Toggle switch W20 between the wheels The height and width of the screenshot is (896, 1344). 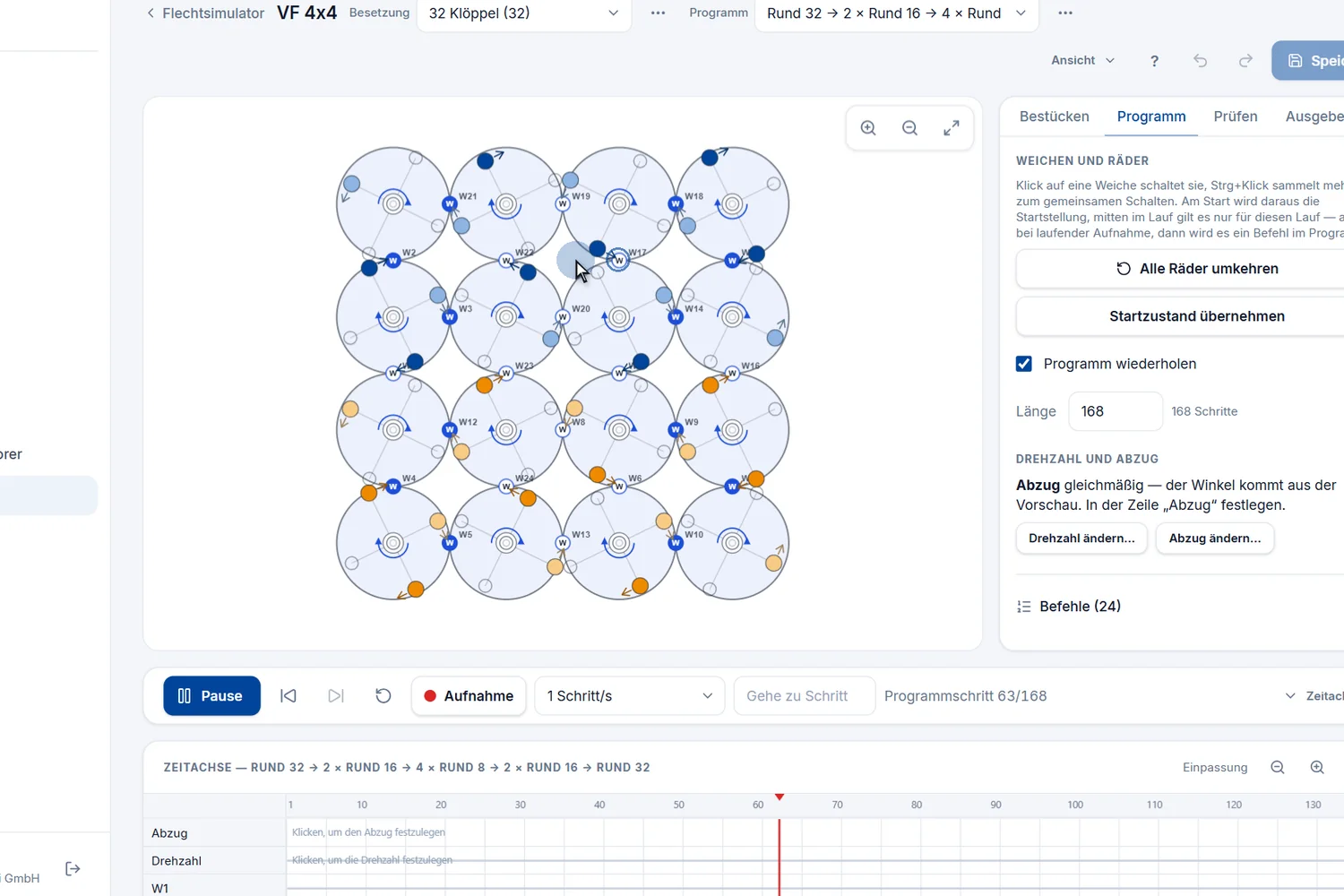(x=563, y=317)
